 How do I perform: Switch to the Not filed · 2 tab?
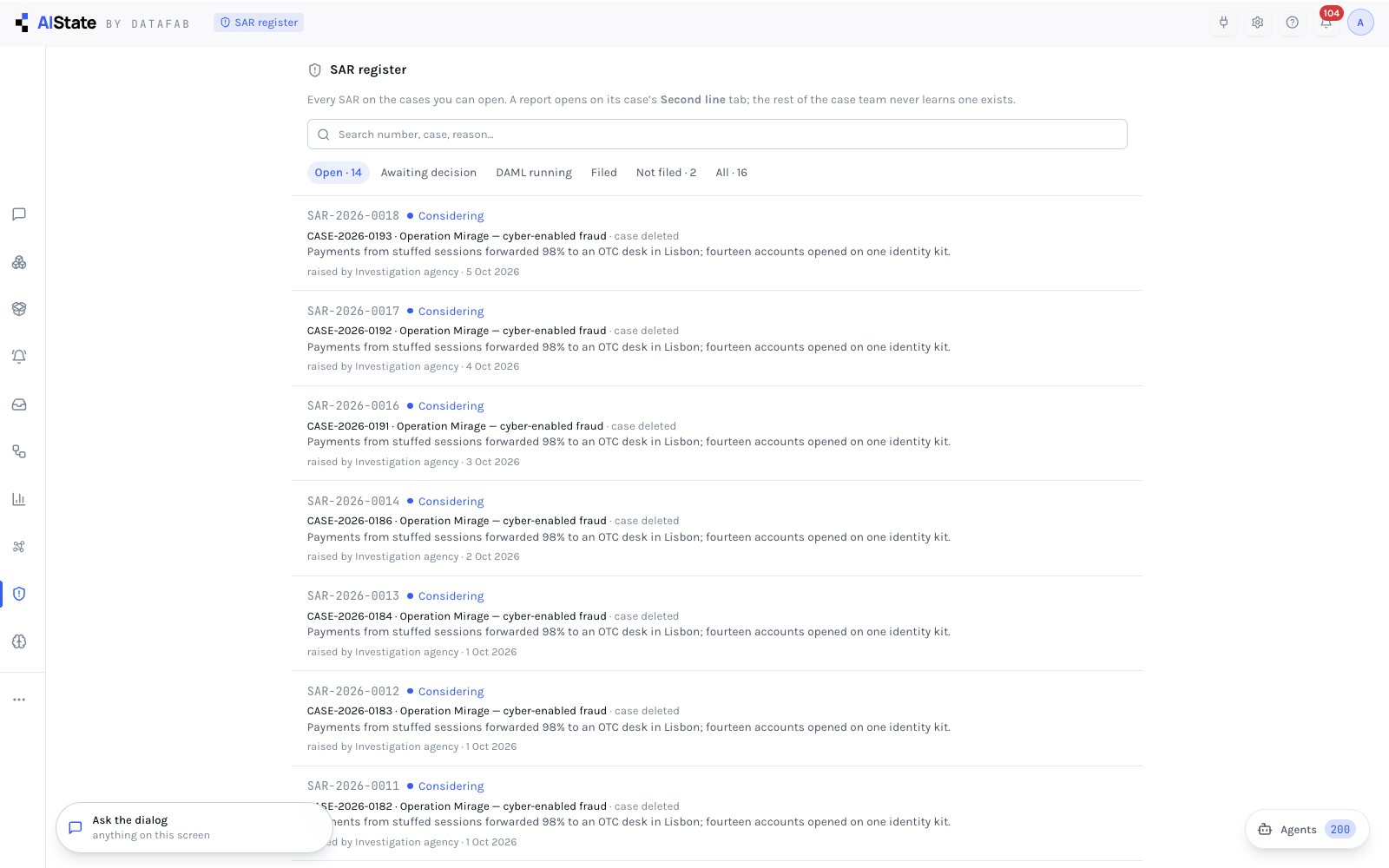666,173
